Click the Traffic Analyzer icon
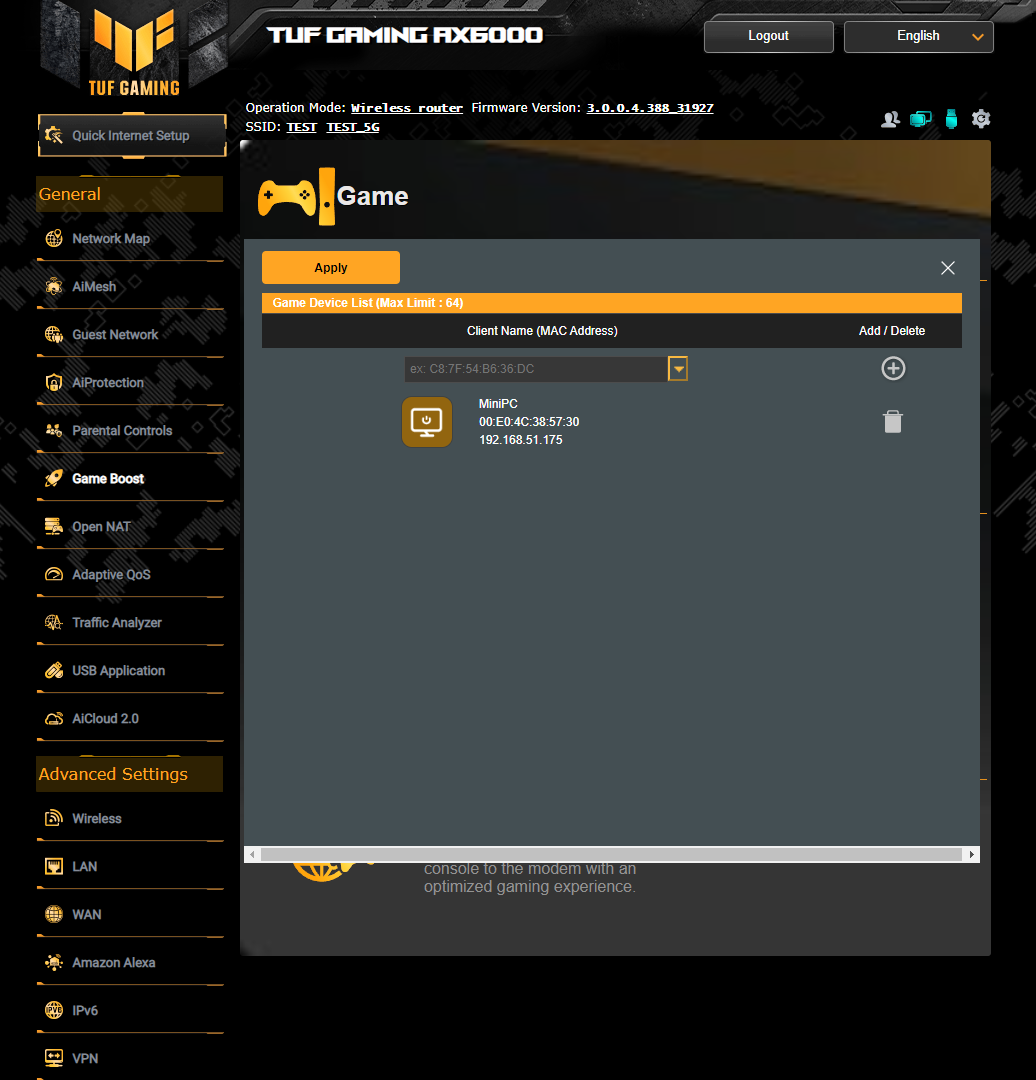Viewport: 1036px width, 1080px height. [54, 623]
